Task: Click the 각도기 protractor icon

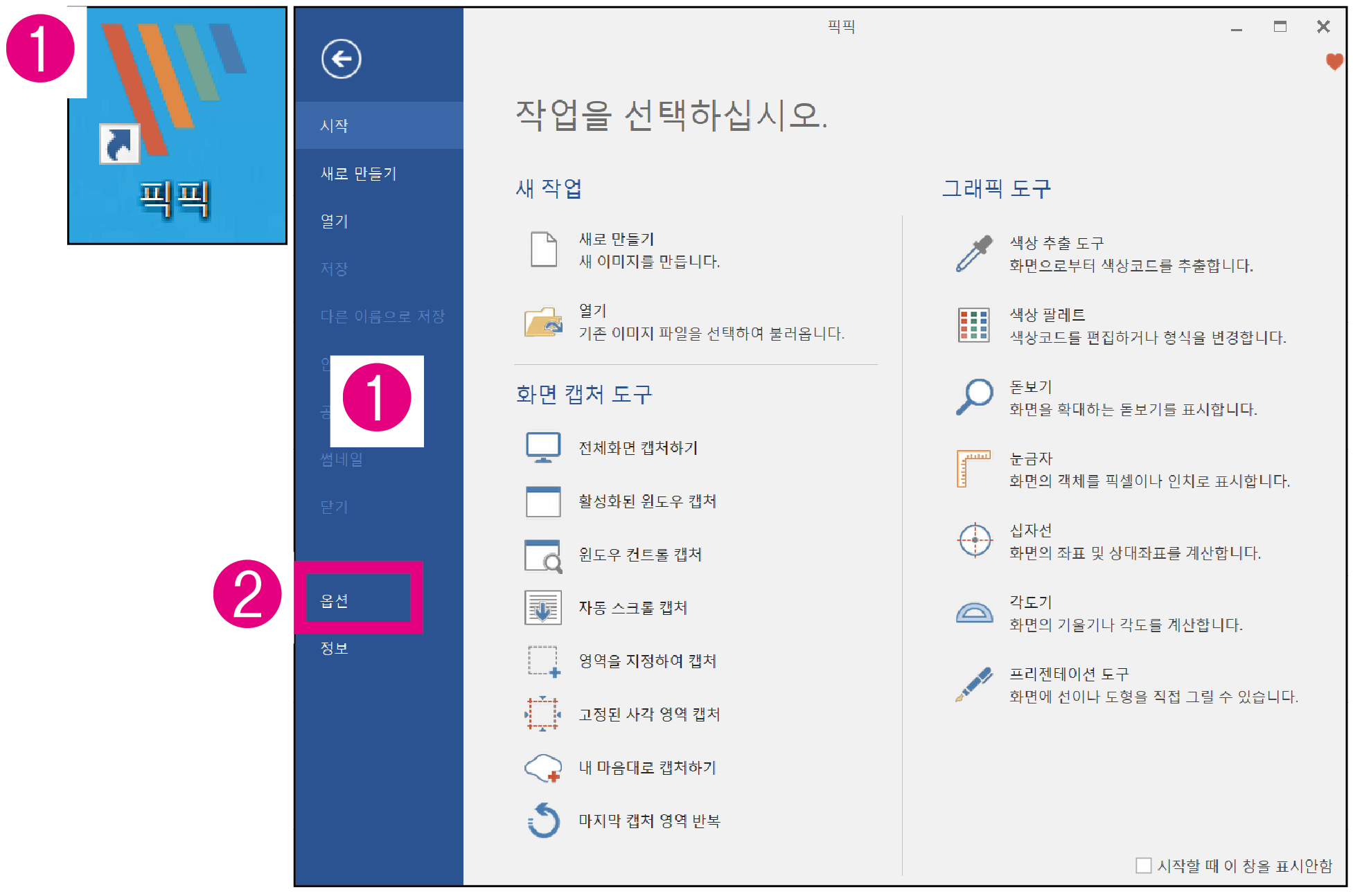Action: (974, 612)
